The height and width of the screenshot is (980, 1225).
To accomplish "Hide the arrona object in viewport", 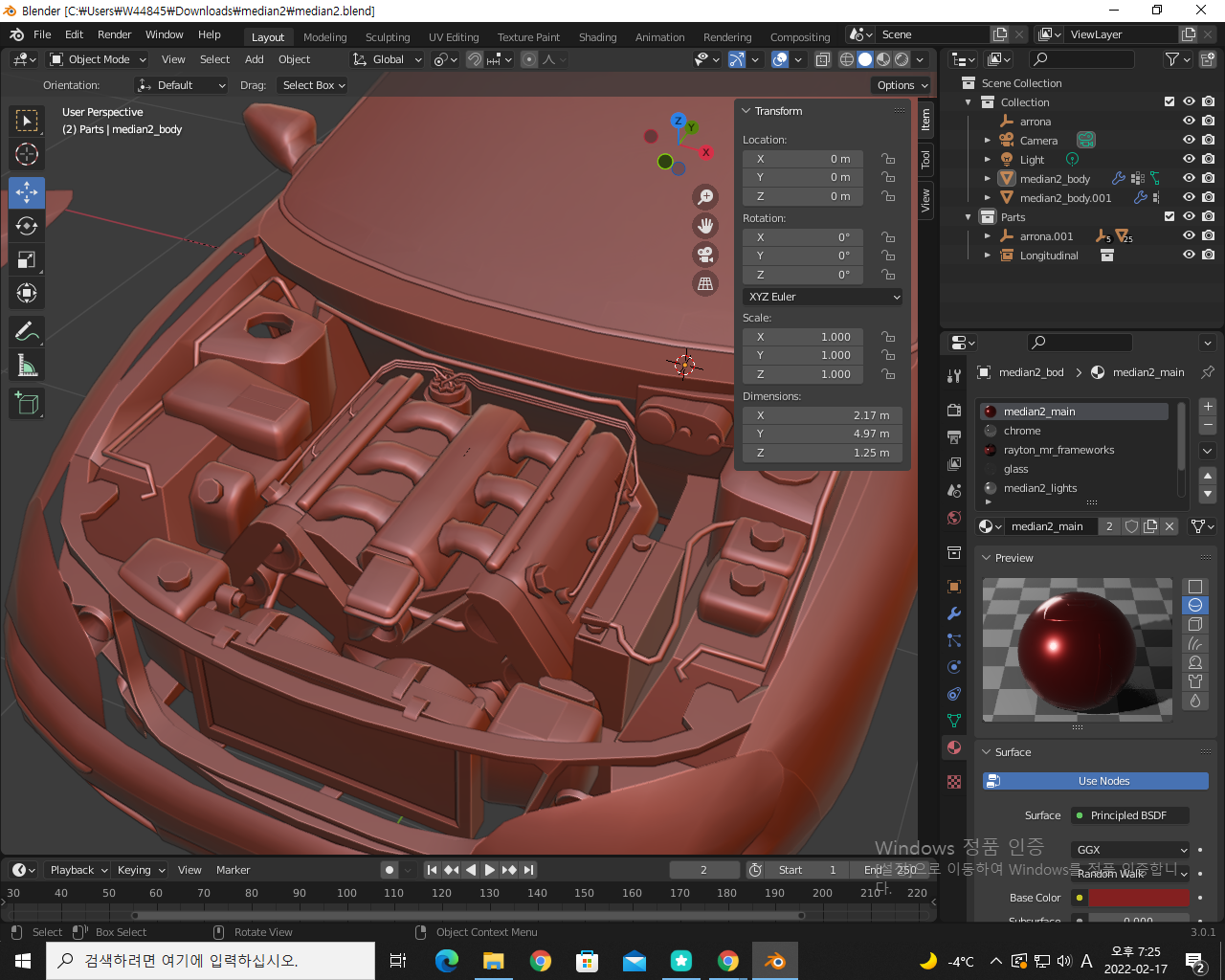I will coord(1189,122).
